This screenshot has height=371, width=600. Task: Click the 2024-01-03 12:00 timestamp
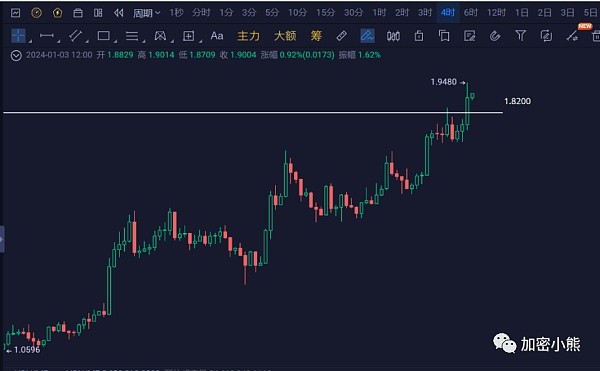click(59, 55)
